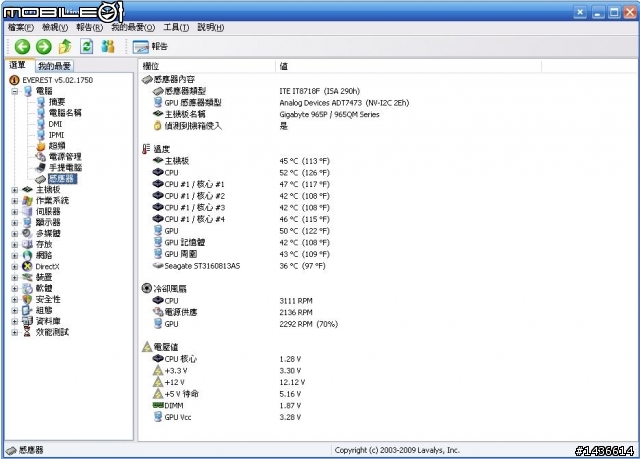Collapse the 電腦 tree node
The width and height of the screenshot is (640, 459).
15,91
